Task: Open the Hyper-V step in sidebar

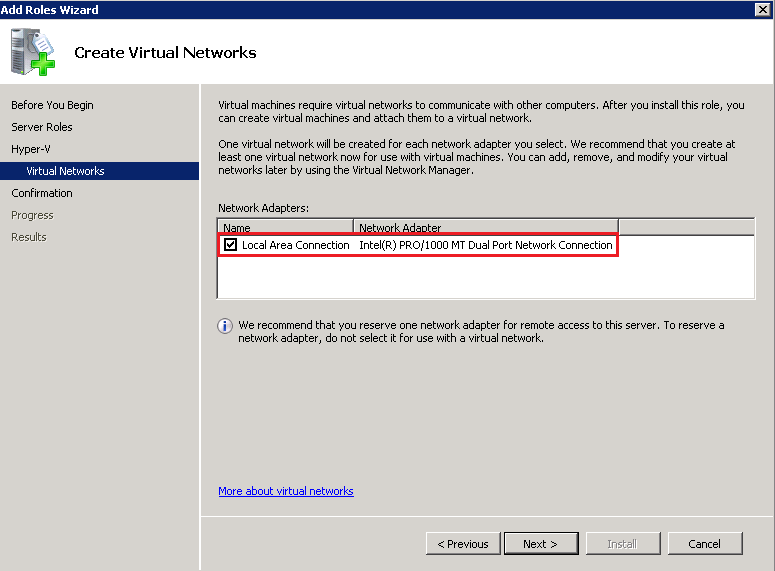Action: click(x=31, y=149)
